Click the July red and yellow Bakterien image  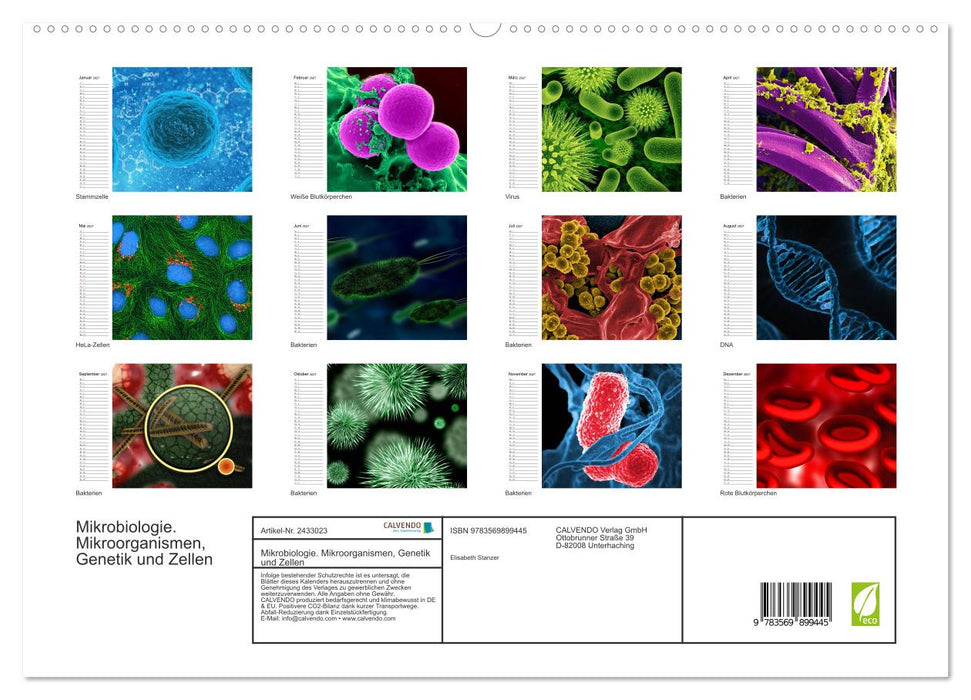(612, 278)
